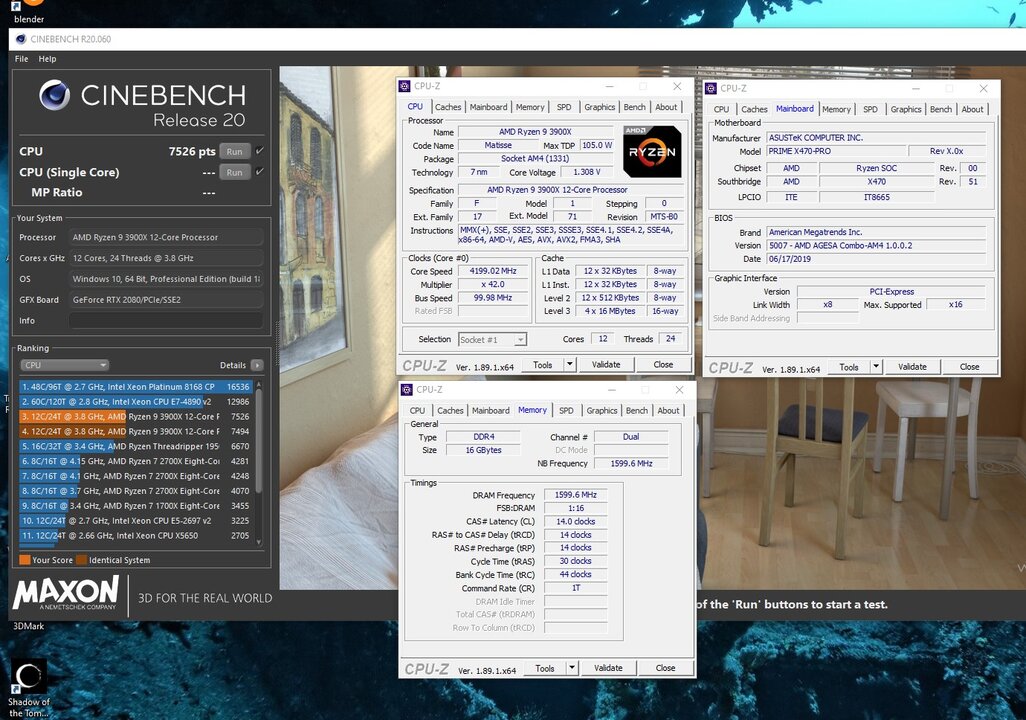This screenshot has height=720, width=1026.
Task: Click Validate in the CPU-Z Memory window
Action: coord(609,668)
